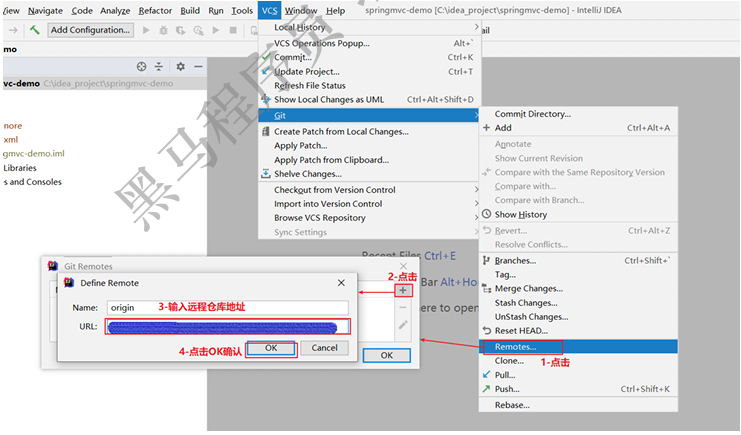Hide the project panel with minus icon
The image size is (741, 435).
pyautogui.click(x=198, y=67)
